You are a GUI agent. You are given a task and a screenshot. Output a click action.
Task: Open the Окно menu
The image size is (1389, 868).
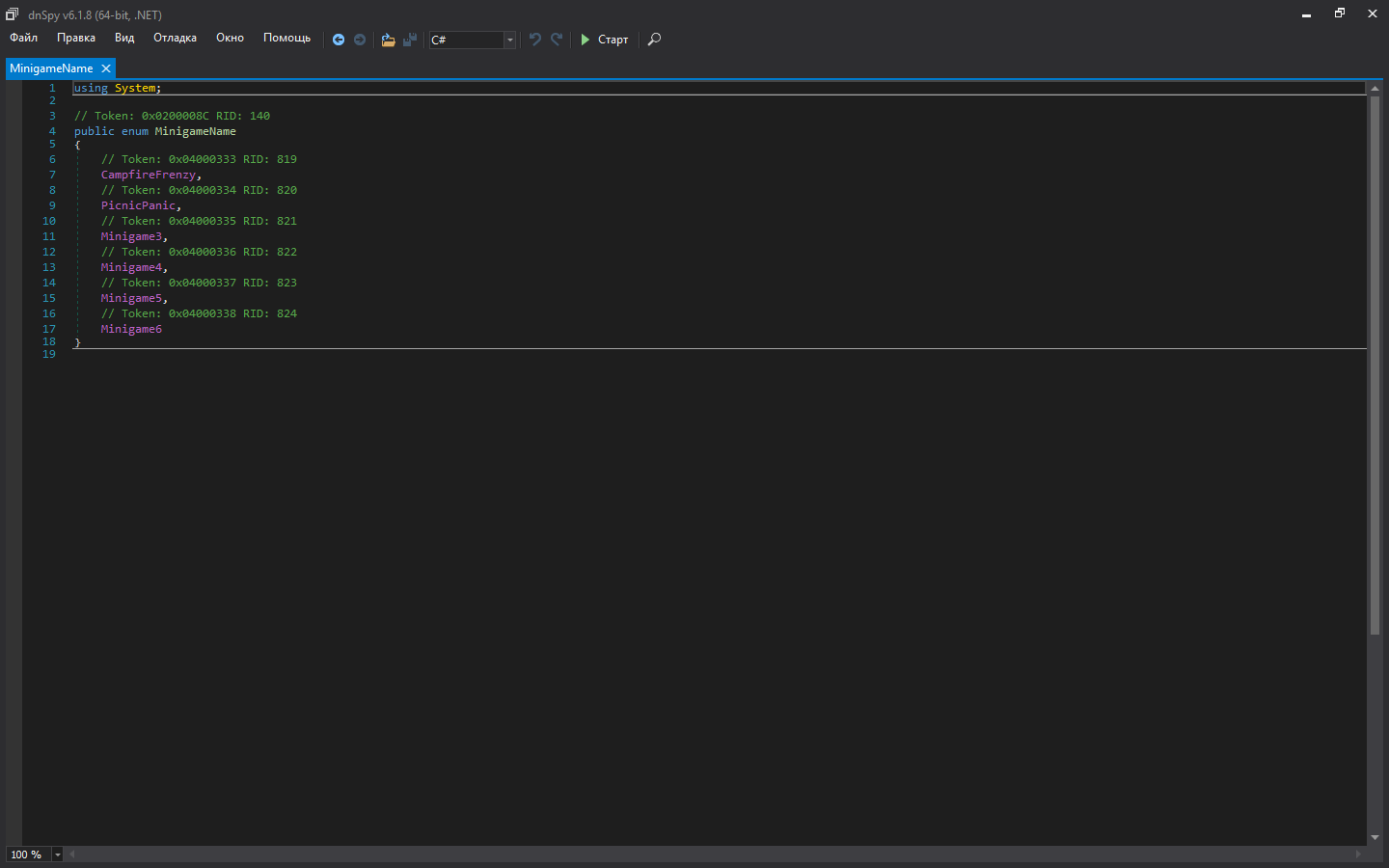[230, 38]
